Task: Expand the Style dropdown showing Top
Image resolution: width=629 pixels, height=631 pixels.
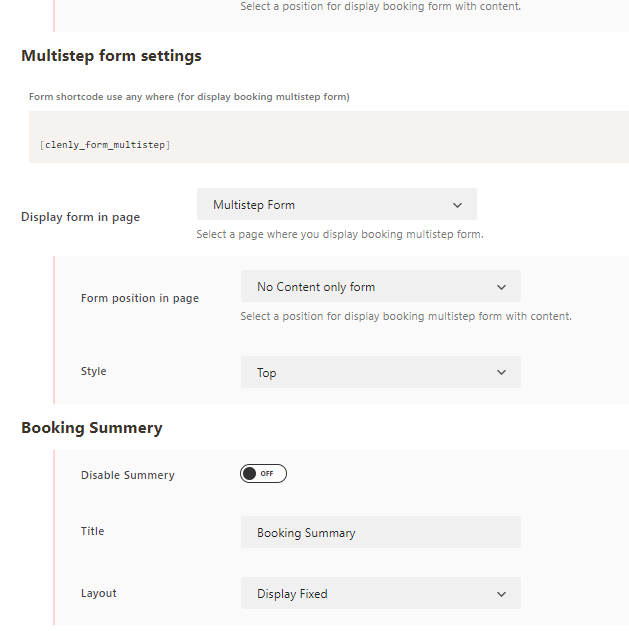Action: pyautogui.click(x=381, y=372)
